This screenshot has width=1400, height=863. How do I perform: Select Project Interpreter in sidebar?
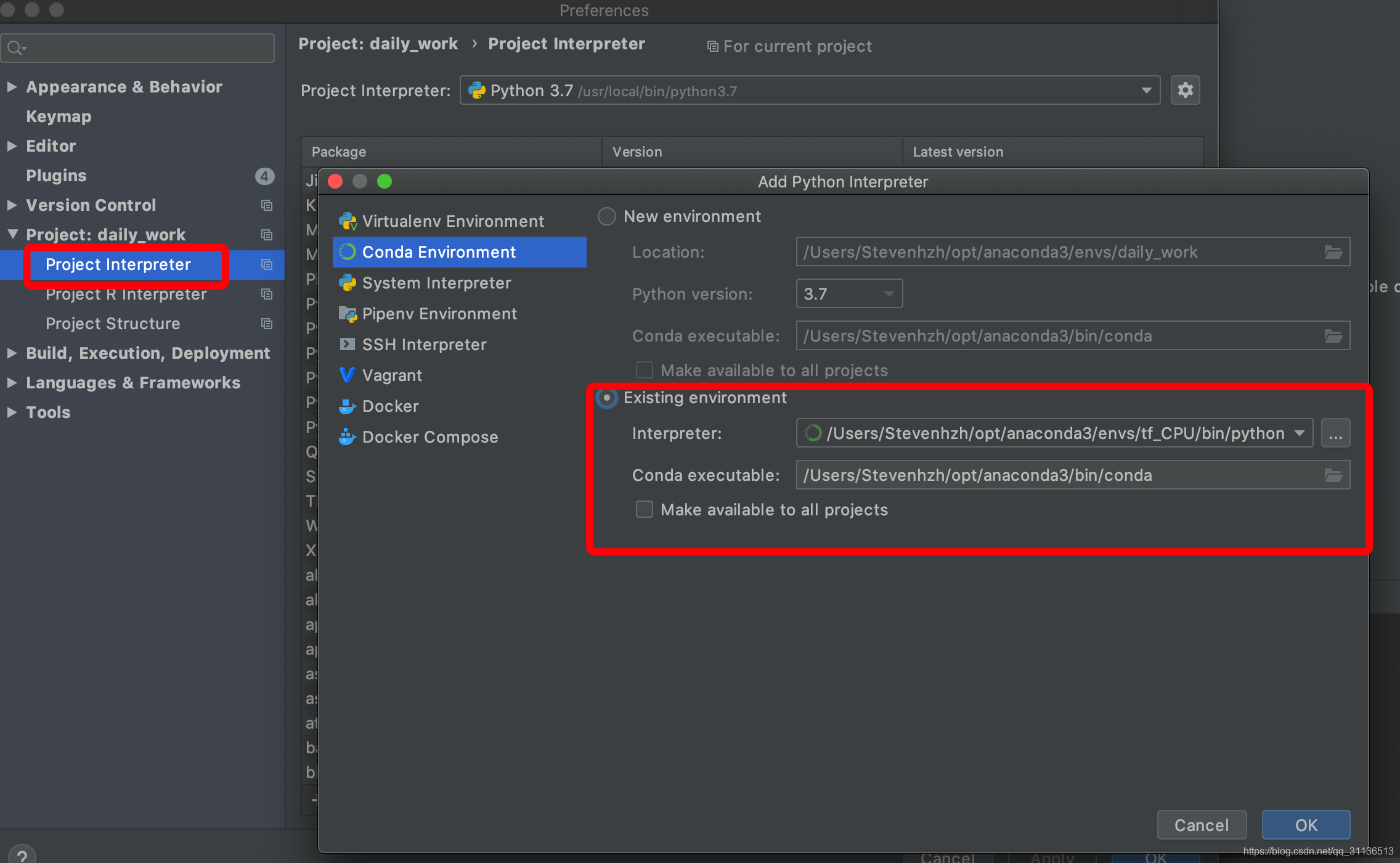click(x=118, y=264)
